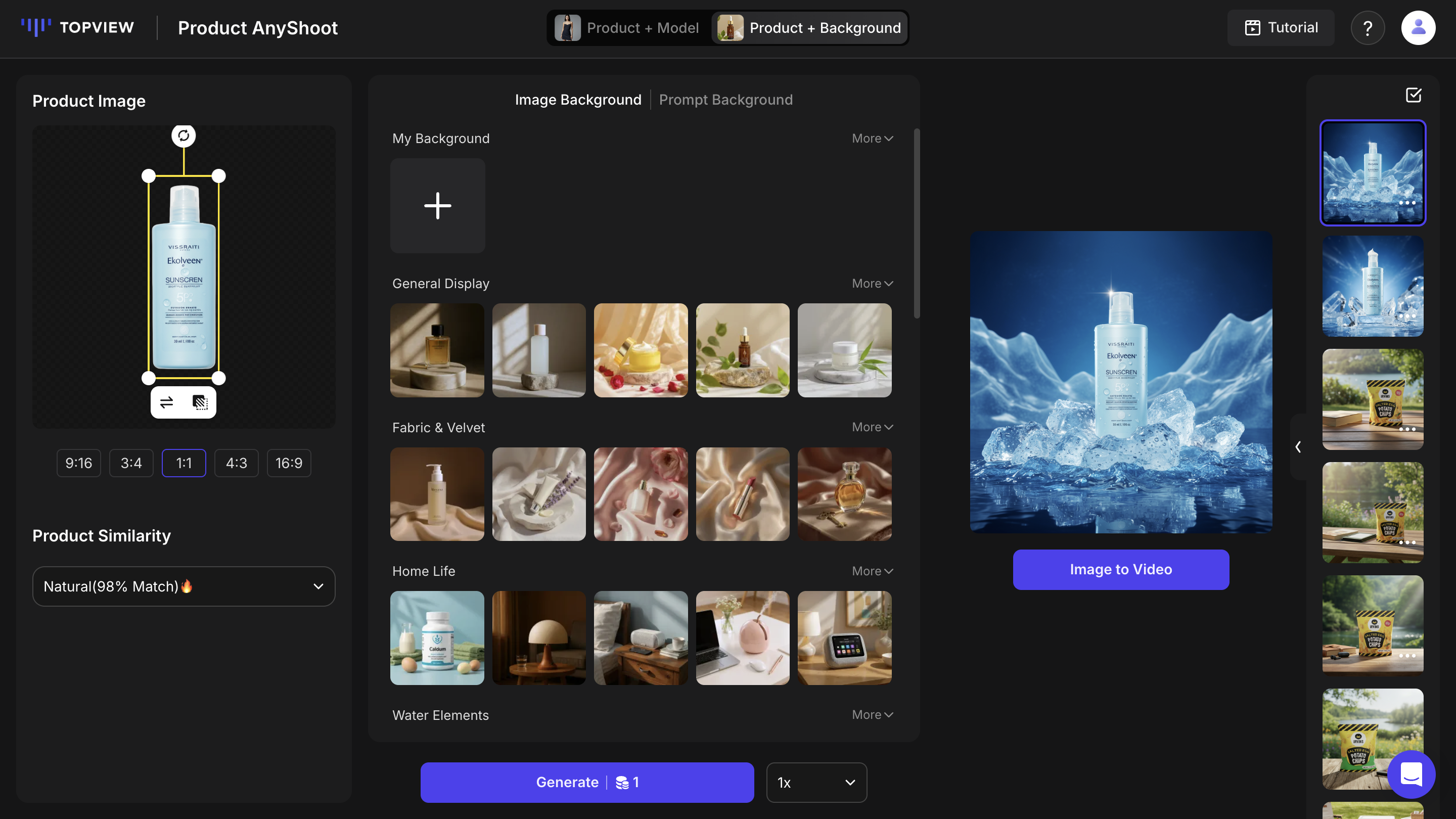This screenshot has width=1456, height=819.
Task: Open the help question mark icon
Action: pyautogui.click(x=1367, y=27)
